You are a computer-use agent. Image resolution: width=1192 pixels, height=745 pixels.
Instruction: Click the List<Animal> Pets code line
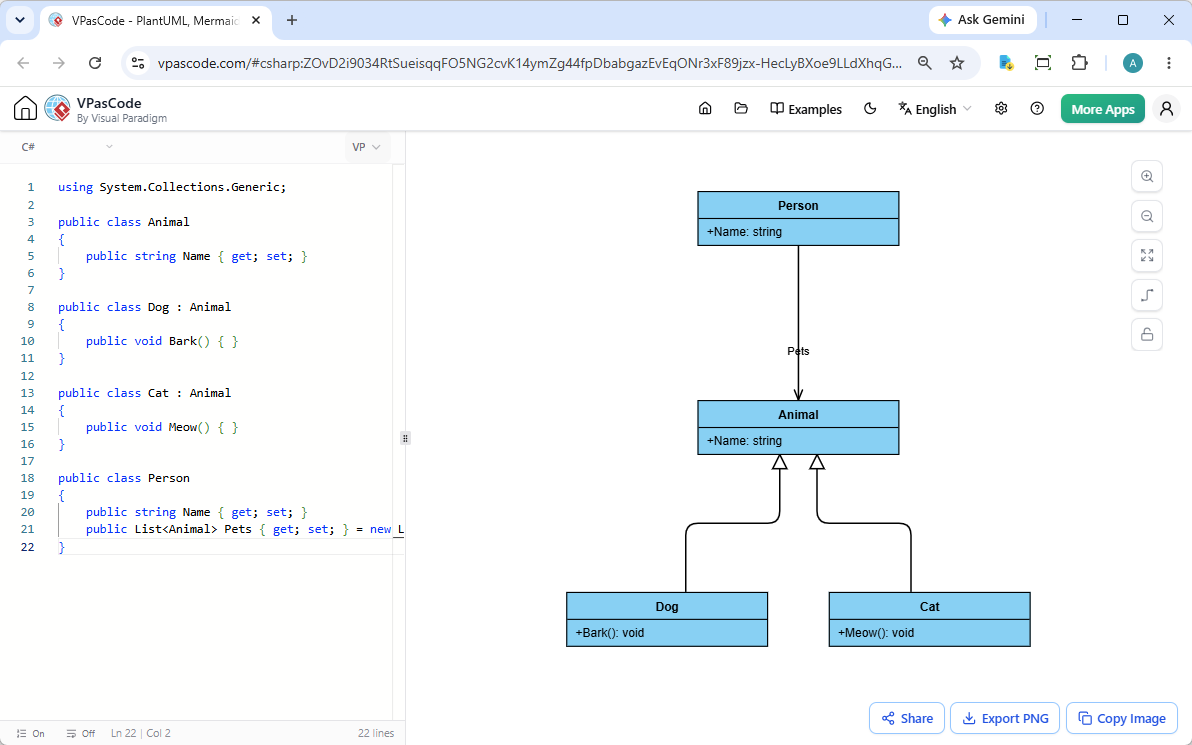245,529
